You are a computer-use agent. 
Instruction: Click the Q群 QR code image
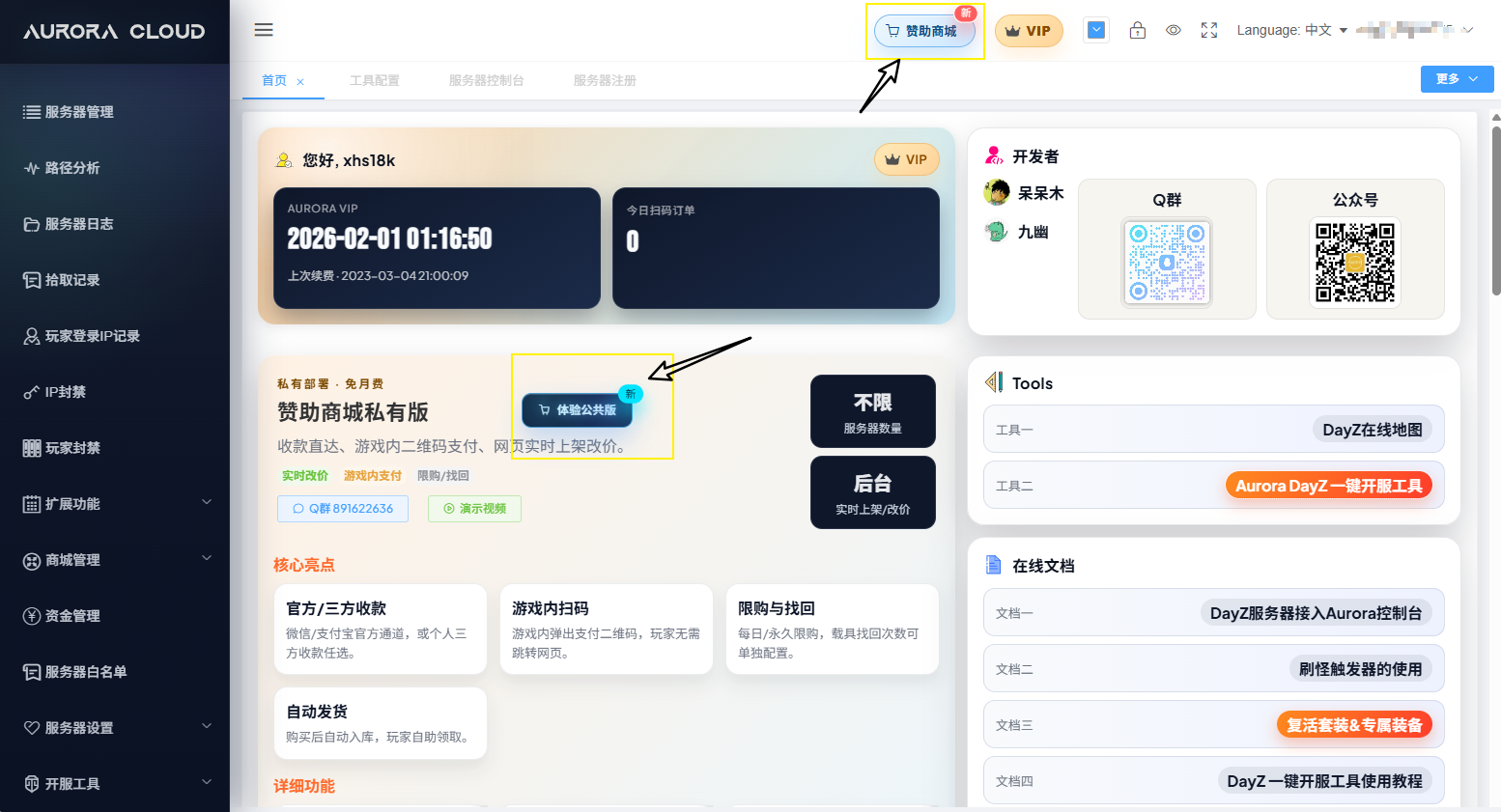tap(1167, 263)
